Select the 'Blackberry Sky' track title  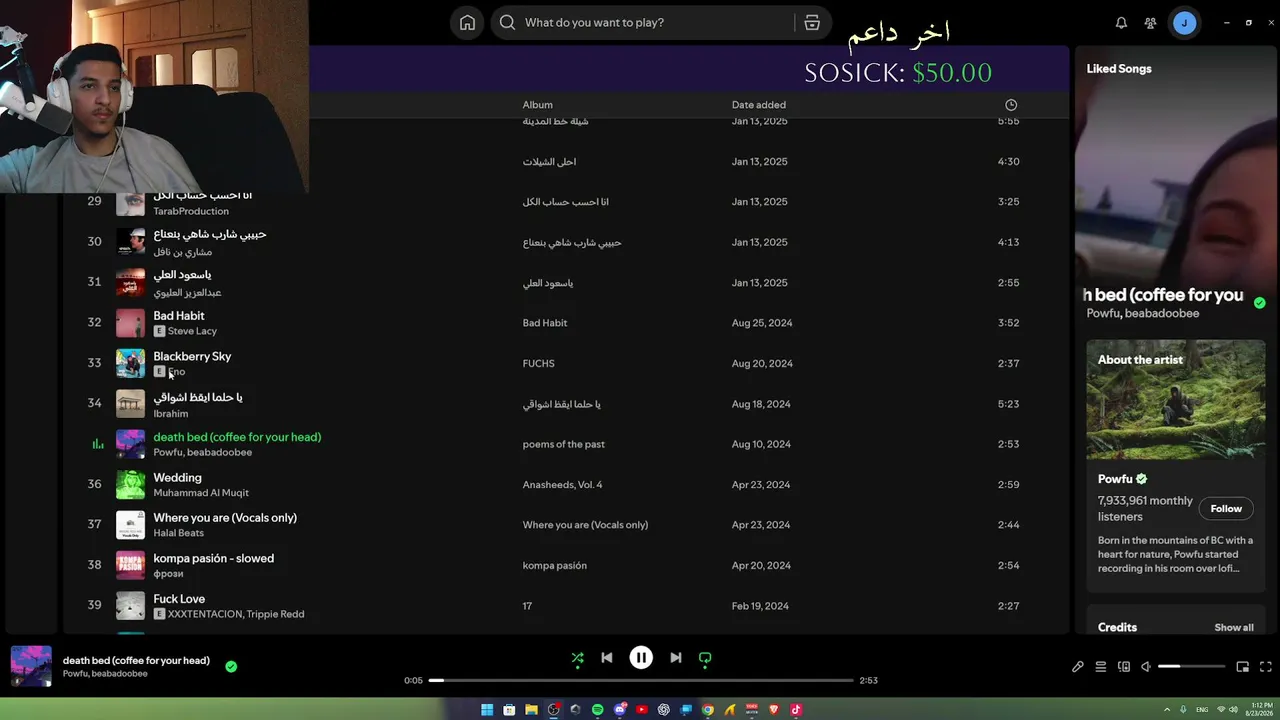[192, 356]
